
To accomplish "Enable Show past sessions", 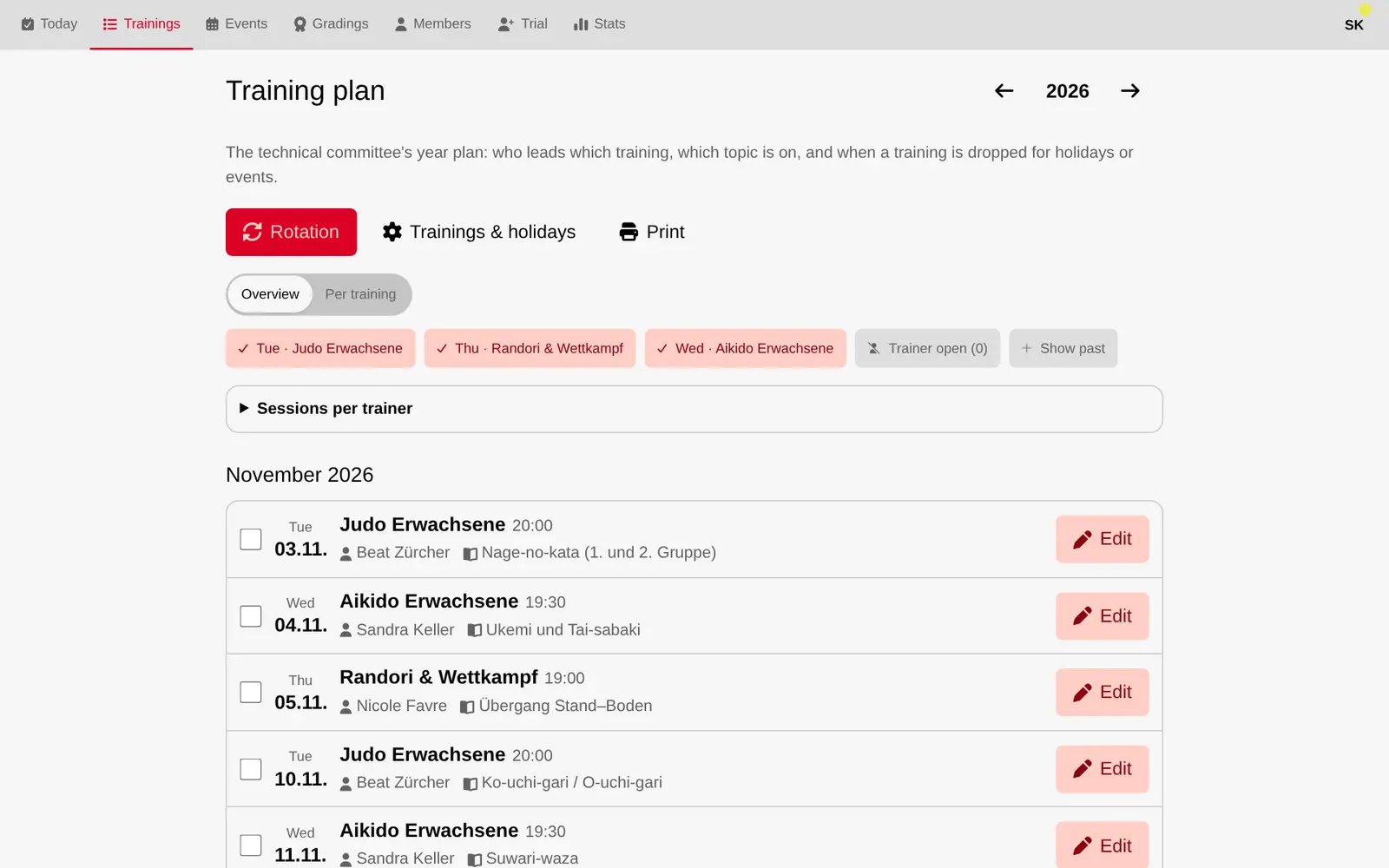I will pyautogui.click(x=1063, y=348).
